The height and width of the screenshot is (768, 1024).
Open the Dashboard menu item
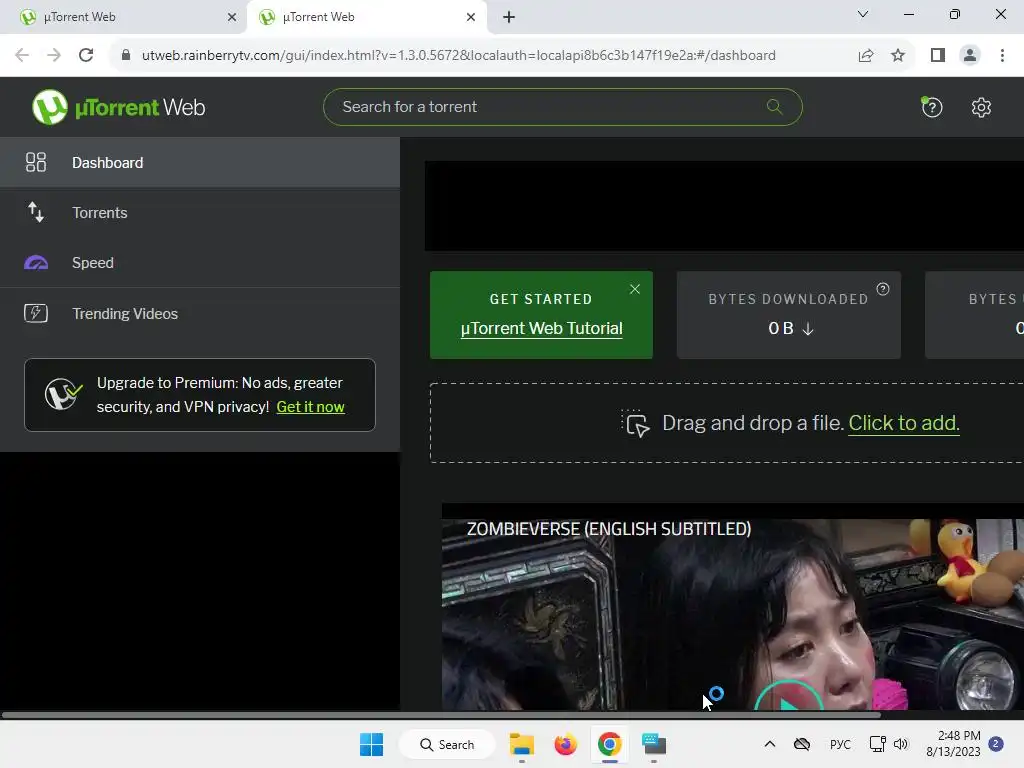(200, 162)
